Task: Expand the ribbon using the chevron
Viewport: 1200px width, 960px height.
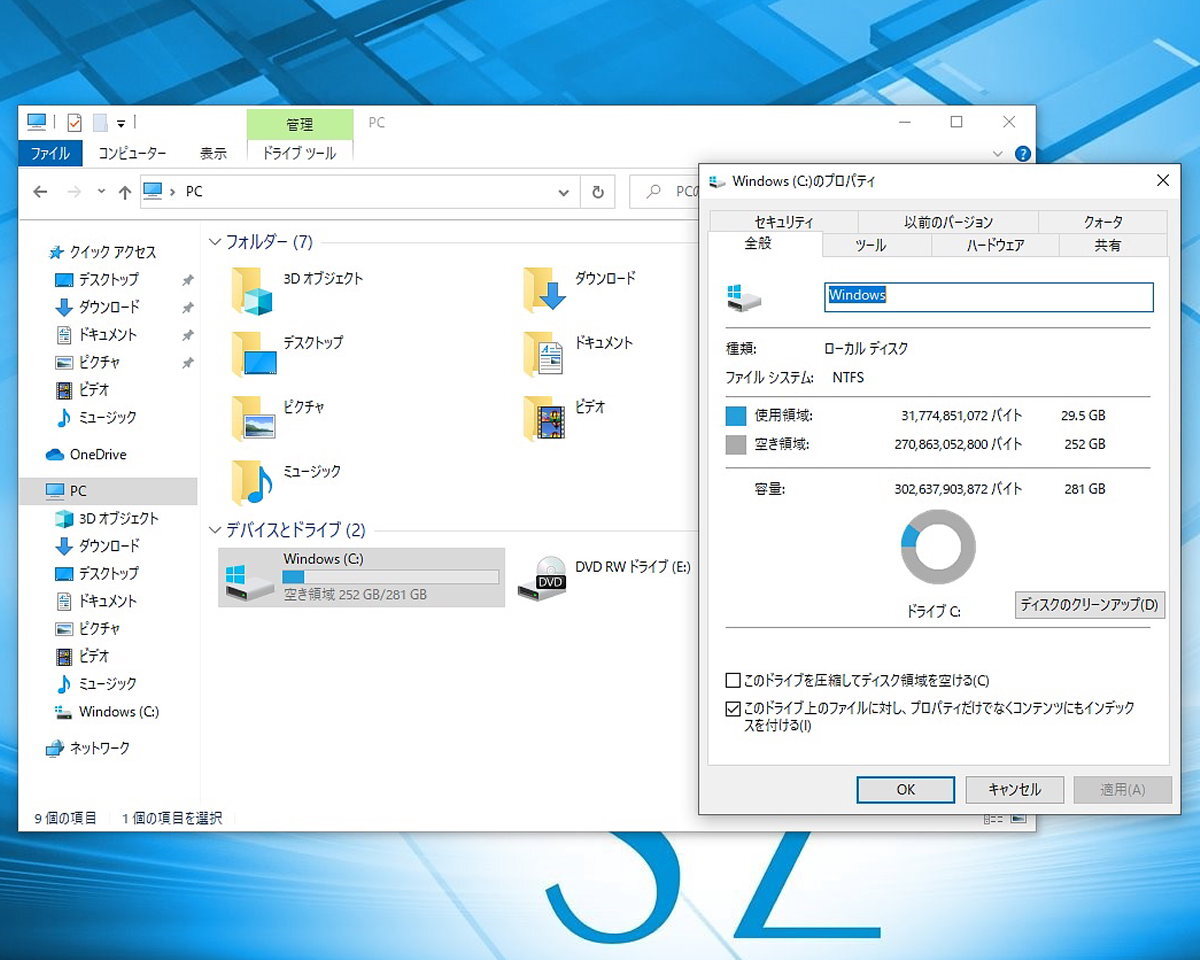Action: point(998,154)
